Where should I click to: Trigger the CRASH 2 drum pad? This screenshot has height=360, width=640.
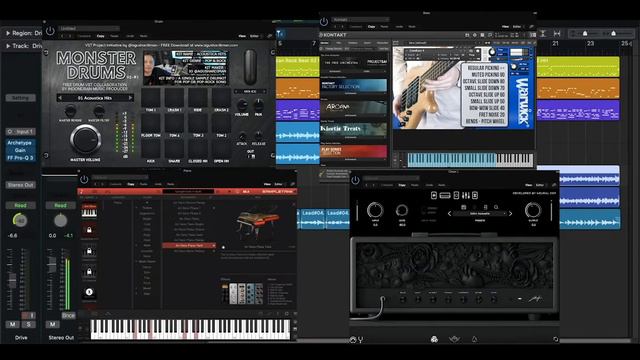point(221,98)
